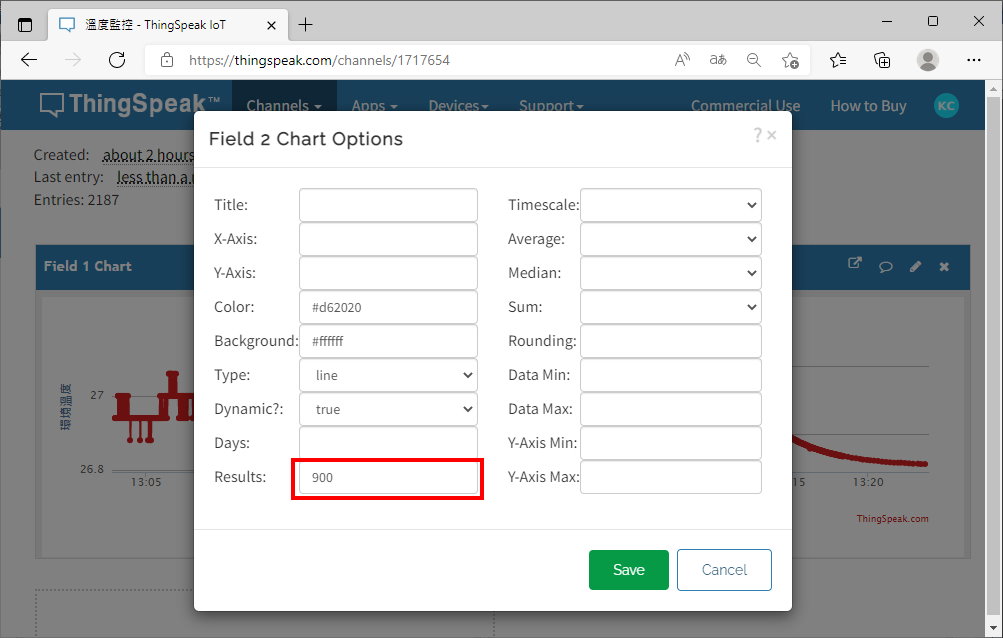1003x638 pixels.
Task: Expand the Type dropdown showing line
Action: [x=388, y=375]
